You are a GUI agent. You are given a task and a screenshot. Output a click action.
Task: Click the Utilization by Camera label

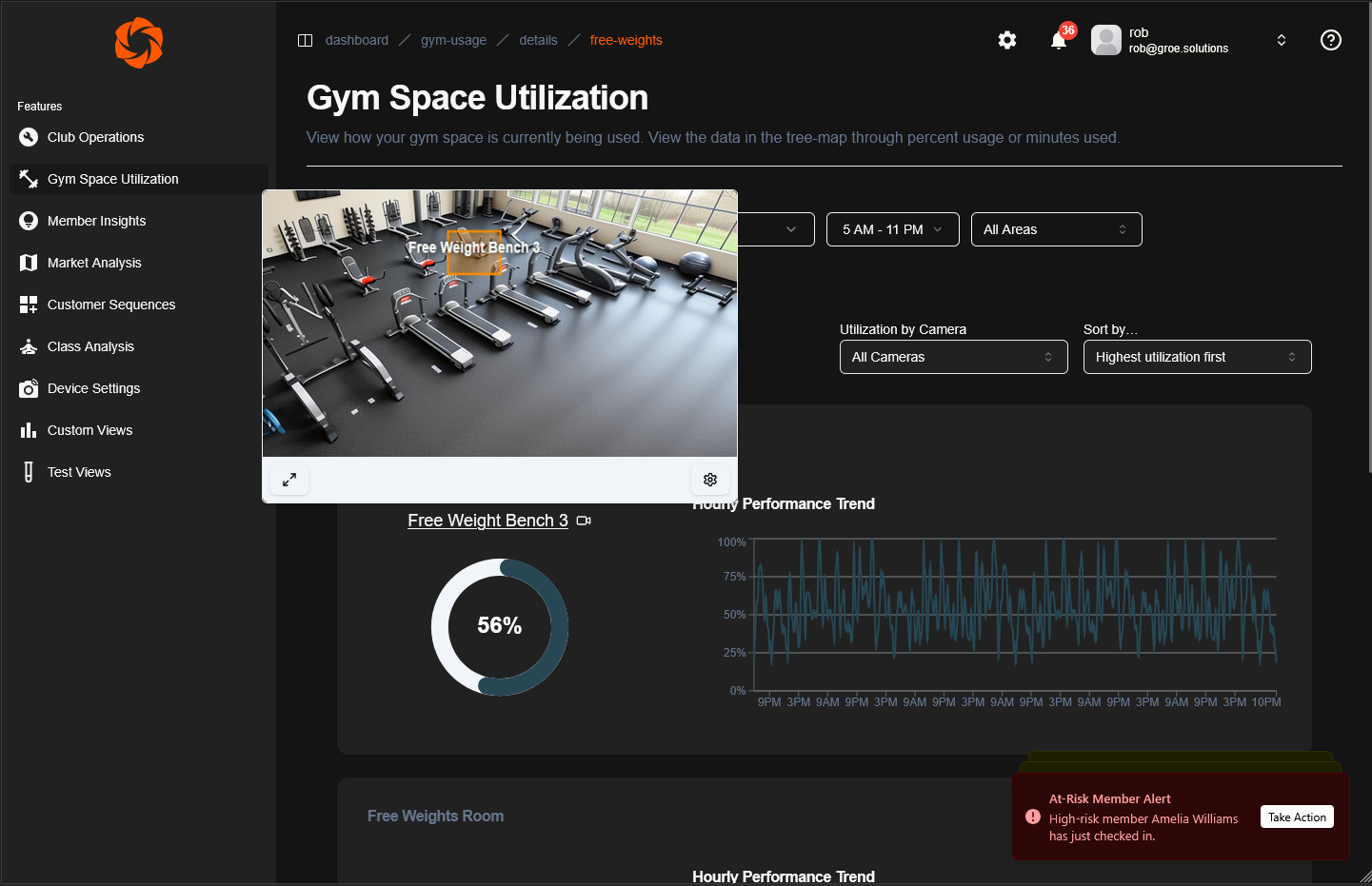[903, 329]
